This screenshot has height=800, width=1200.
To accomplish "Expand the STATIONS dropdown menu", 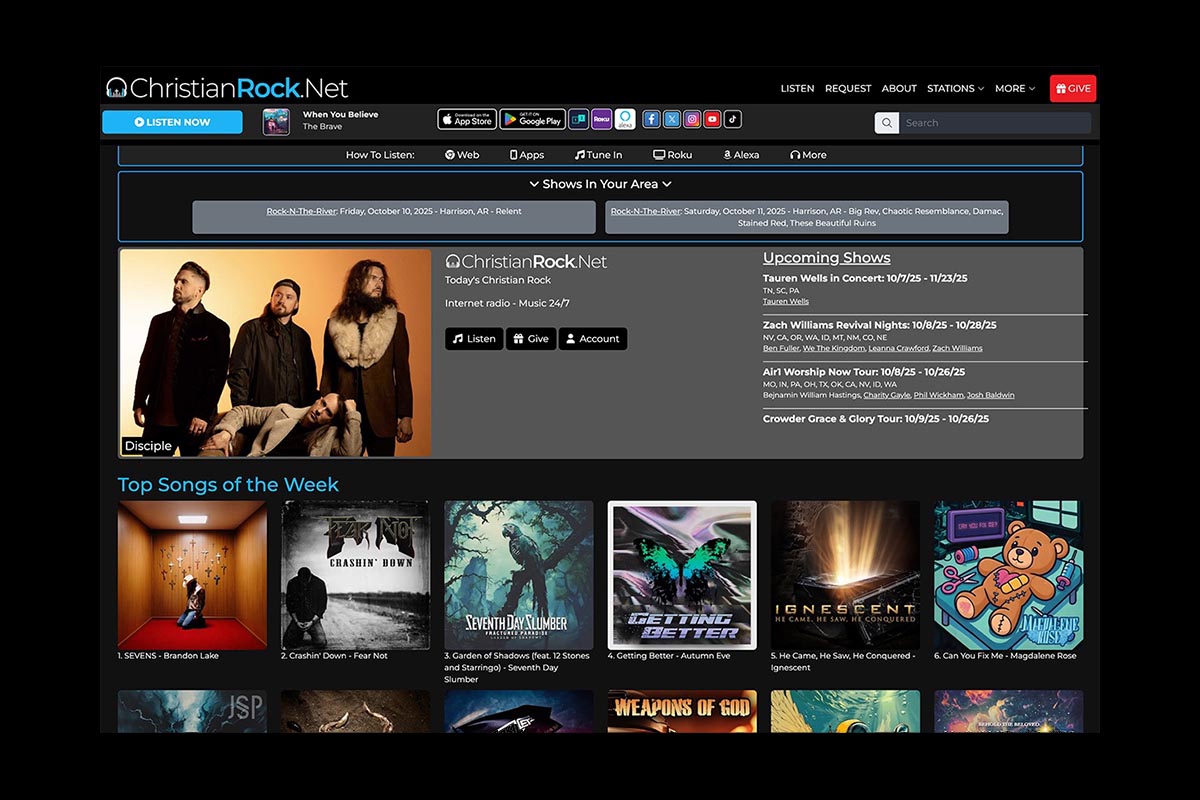I will point(955,89).
